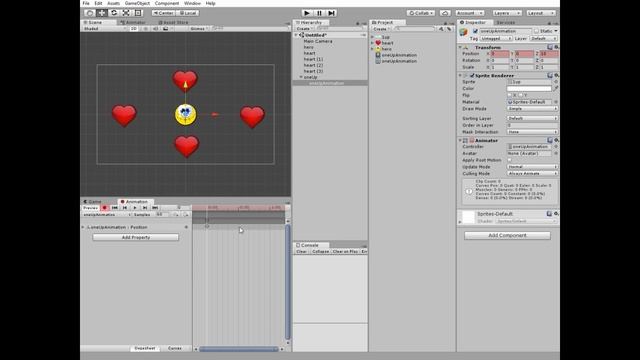Click animation Preview button
This screenshot has width=640, height=360.
(x=91, y=208)
